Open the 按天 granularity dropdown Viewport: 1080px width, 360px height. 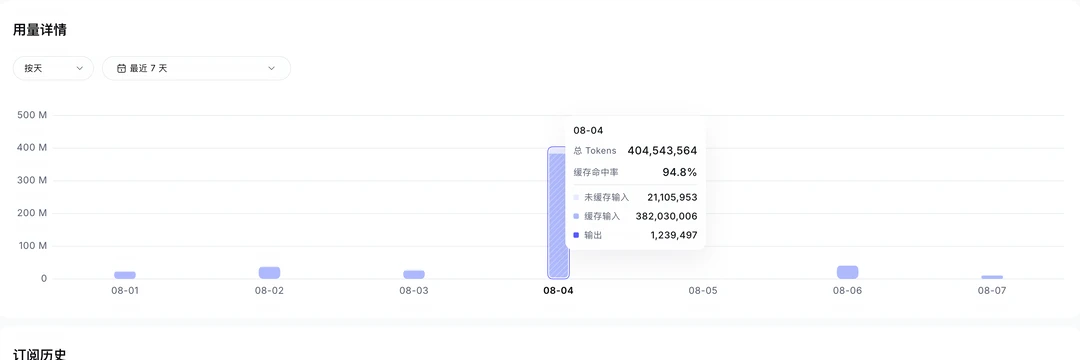tap(53, 68)
